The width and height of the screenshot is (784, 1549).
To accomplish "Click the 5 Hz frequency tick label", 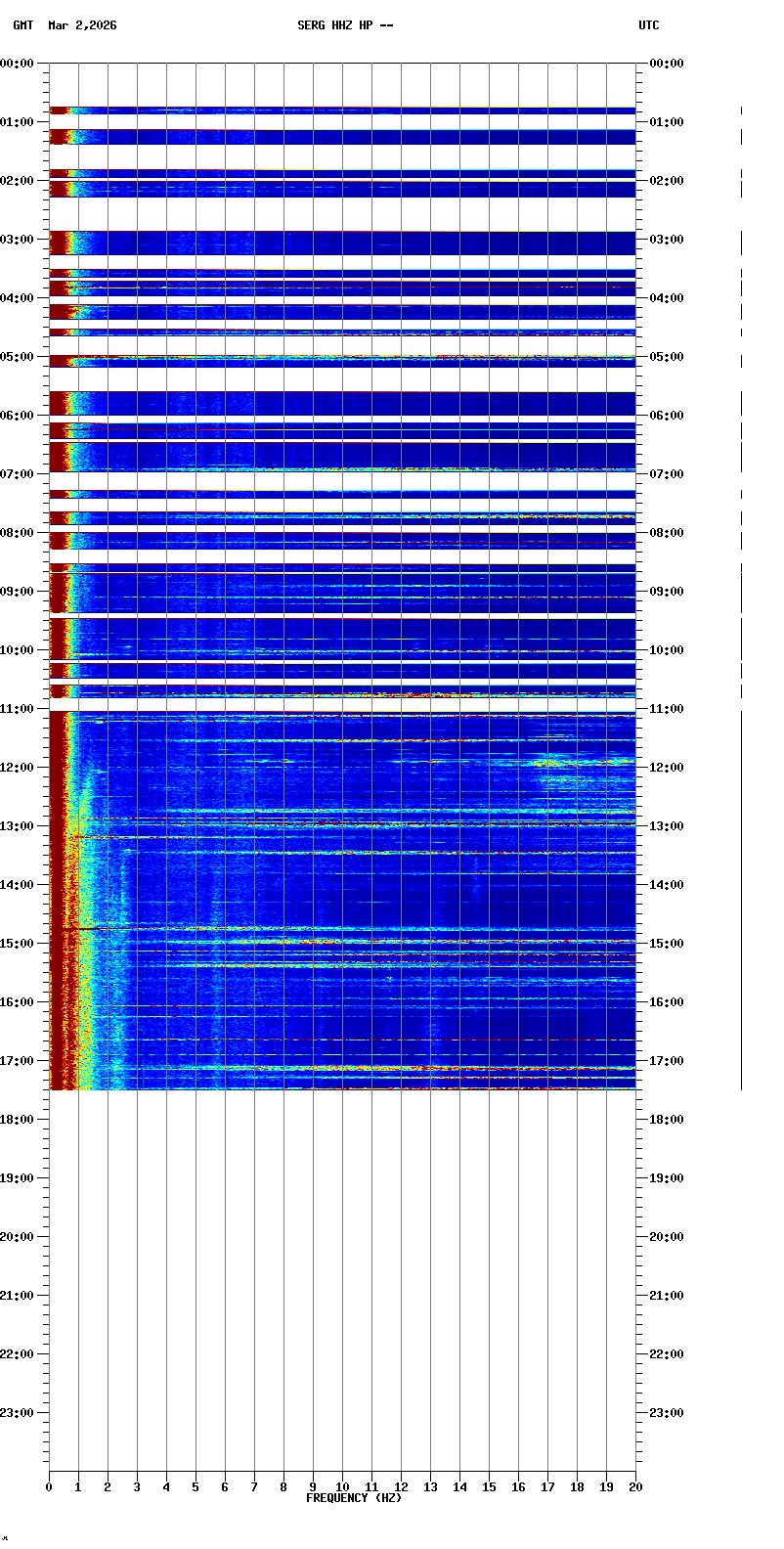I will (196, 1487).
